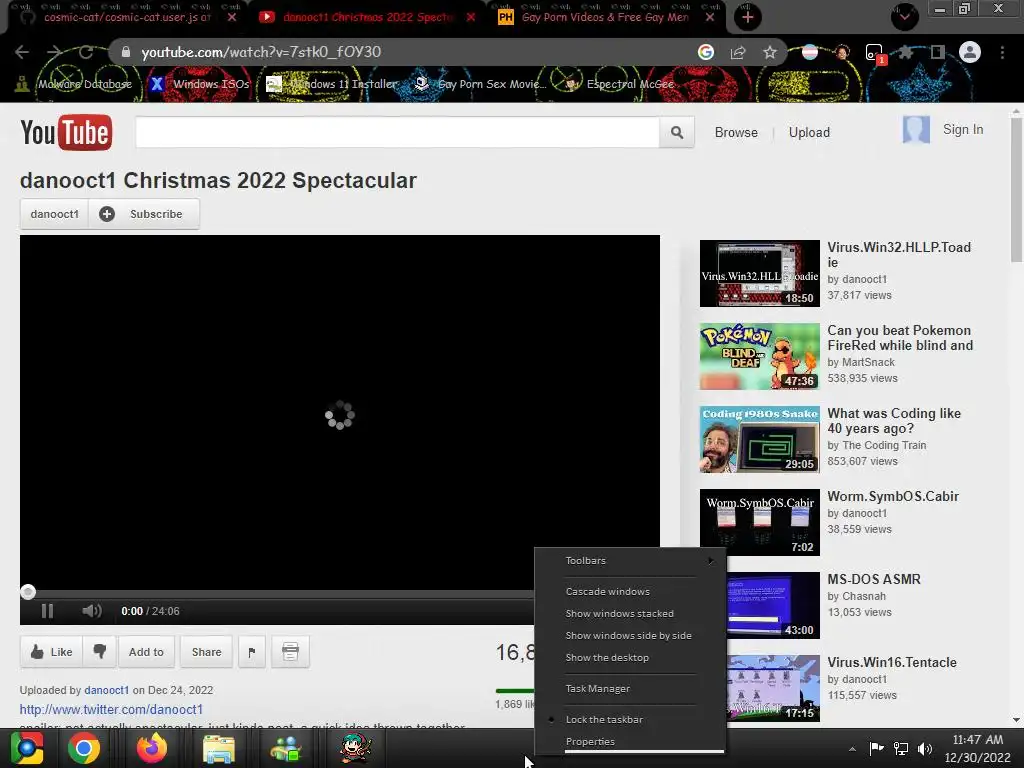The height and width of the screenshot is (768, 1024).
Task: Click the thumbs-down dislike icon
Action: [x=99, y=651]
